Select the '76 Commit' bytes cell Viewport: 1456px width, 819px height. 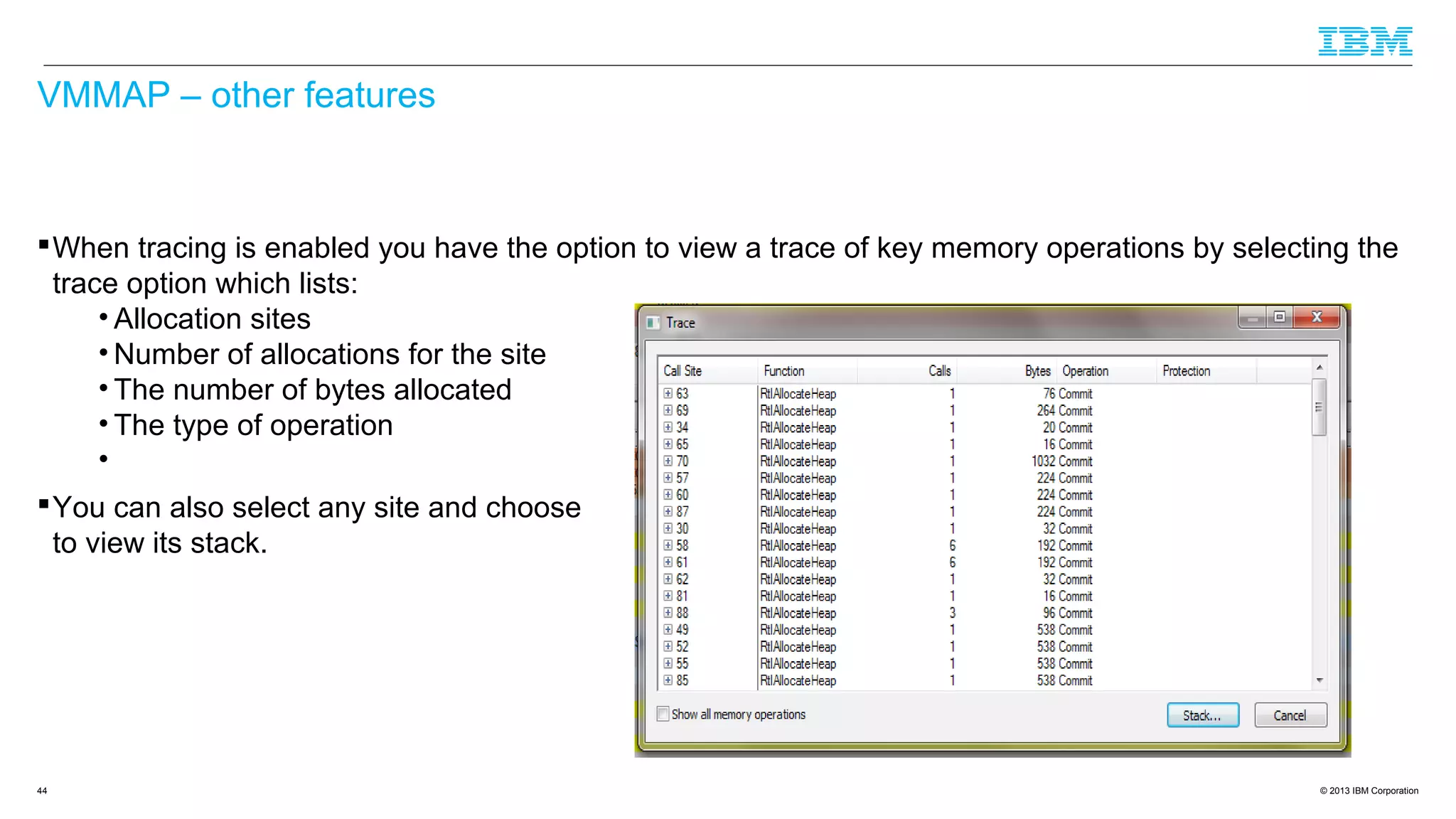[x=1068, y=393]
